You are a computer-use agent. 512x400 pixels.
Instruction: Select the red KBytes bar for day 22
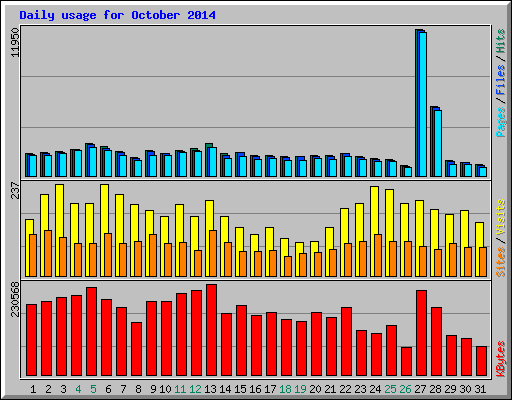coord(346,342)
